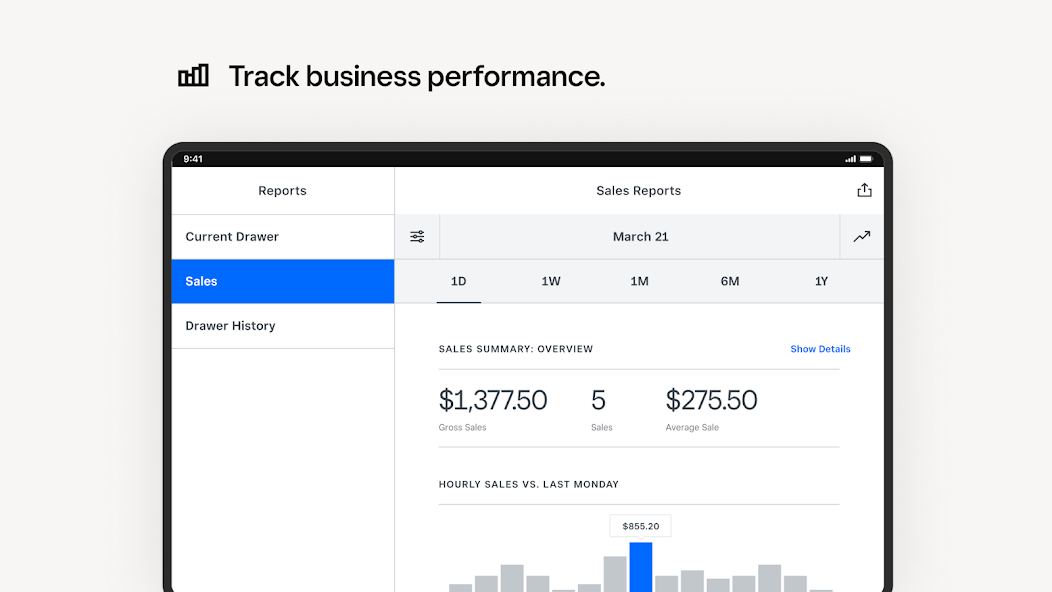Tap the battery status icon

[x=867, y=159]
